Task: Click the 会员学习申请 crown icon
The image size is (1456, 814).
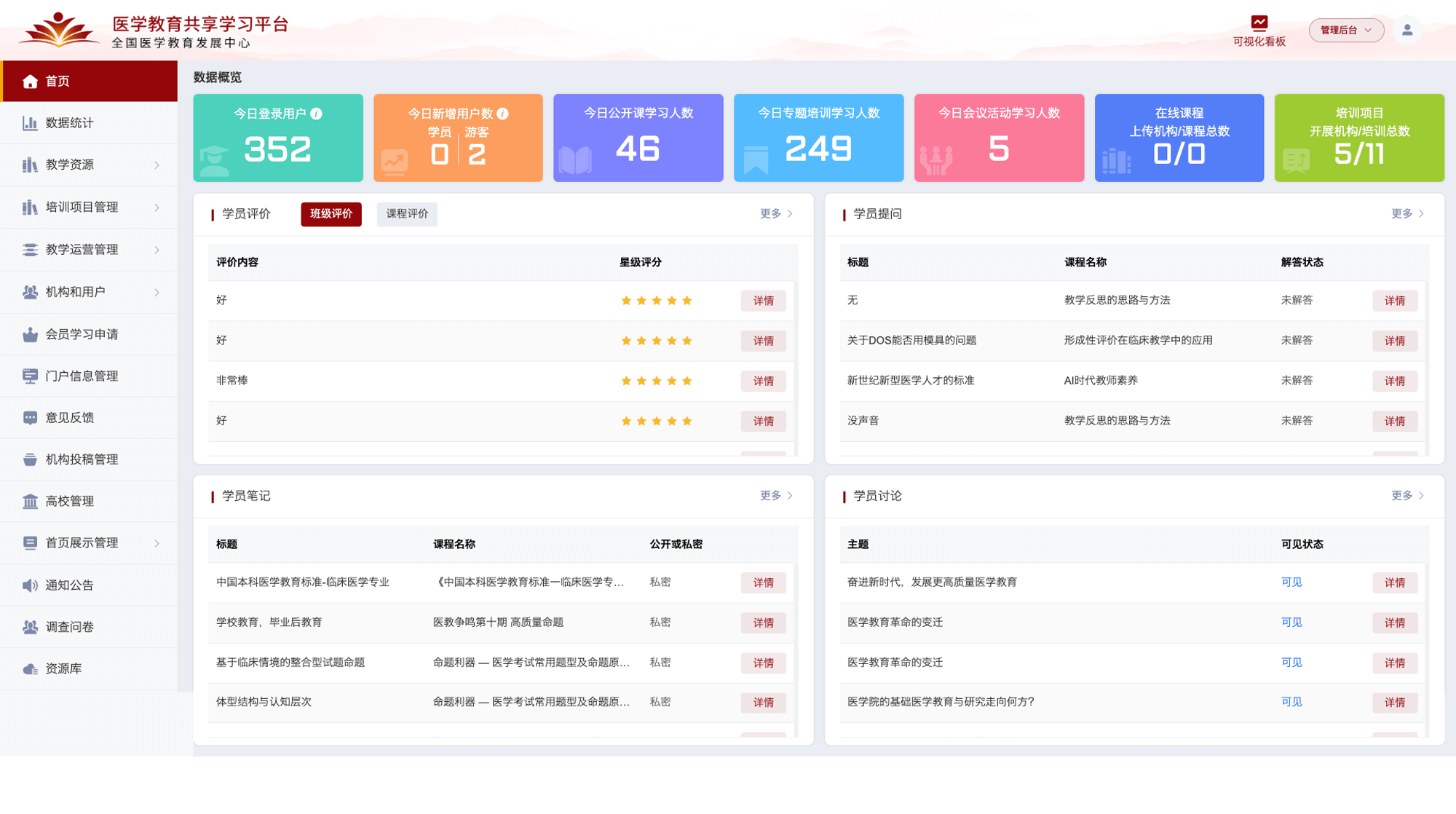Action: click(x=30, y=334)
